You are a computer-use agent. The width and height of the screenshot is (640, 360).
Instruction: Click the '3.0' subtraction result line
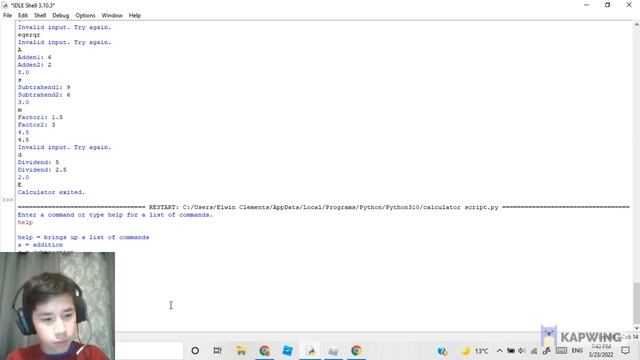pos(23,102)
